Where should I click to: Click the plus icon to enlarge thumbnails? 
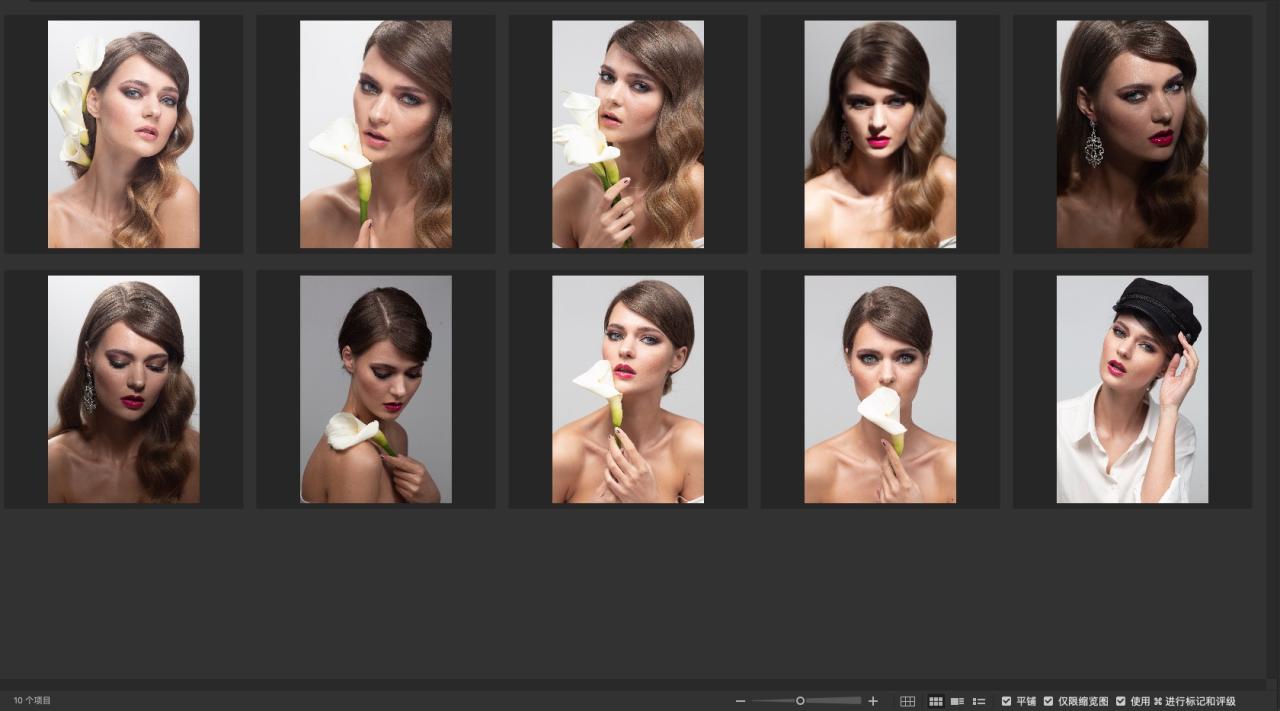tap(873, 701)
